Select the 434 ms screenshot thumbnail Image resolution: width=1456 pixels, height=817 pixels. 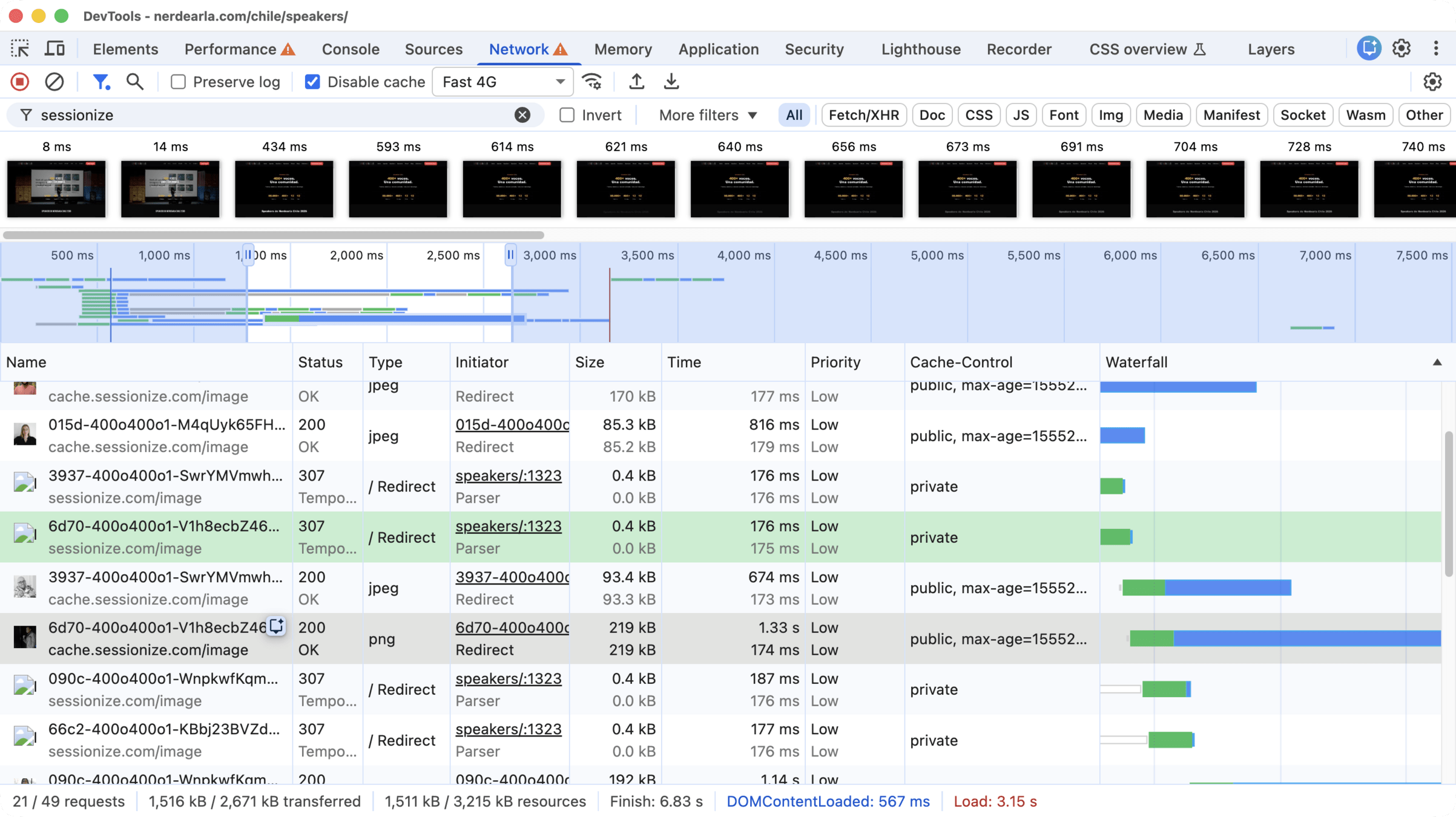pos(284,189)
